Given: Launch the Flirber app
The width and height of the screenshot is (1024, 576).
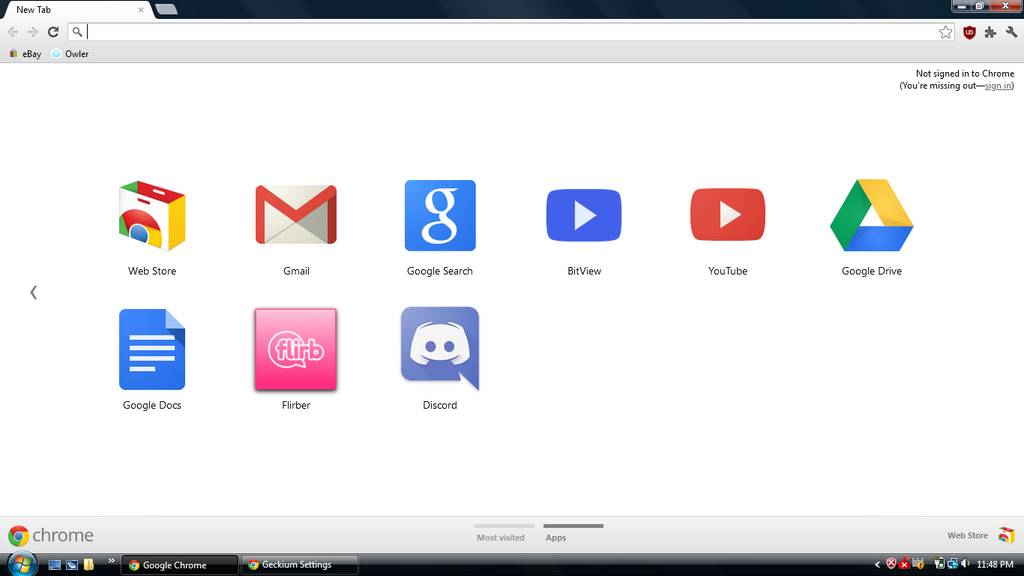Looking at the screenshot, I should (296, 349).
